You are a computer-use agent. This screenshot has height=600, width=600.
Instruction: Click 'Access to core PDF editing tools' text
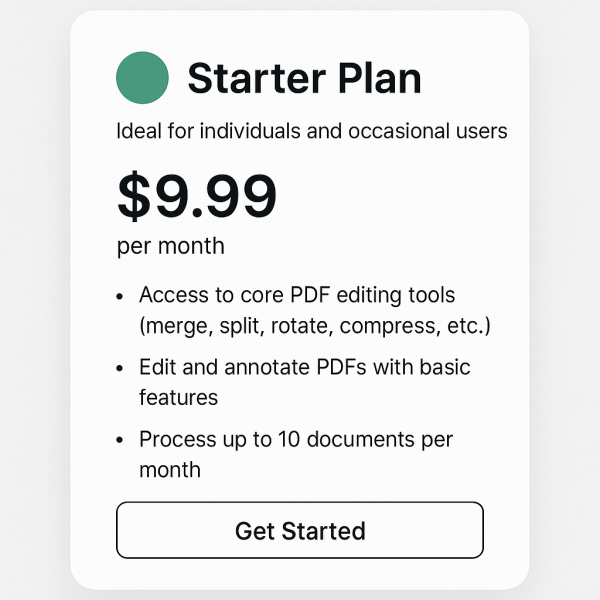pyautogui.click(x=297, y=296)
